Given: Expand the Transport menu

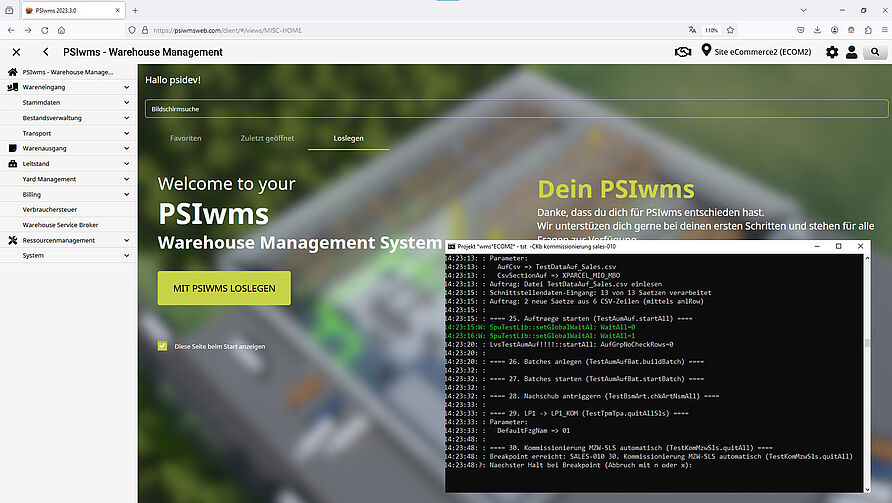Looking at the screenshot, I should coord(126,133).
